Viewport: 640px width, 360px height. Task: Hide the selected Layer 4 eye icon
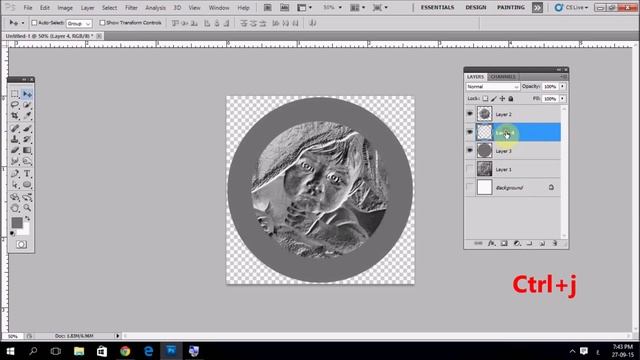(470, 132)
